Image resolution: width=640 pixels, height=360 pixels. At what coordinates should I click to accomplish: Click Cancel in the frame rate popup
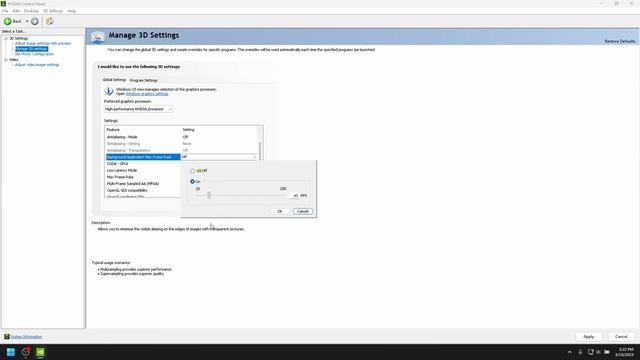(x=303, y=211)
